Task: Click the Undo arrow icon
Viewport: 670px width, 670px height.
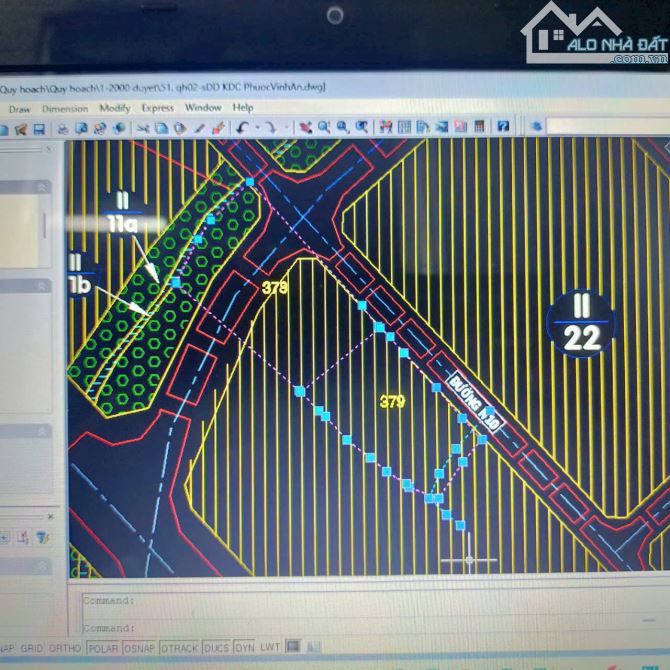Action: pyautogui.click(x=243, y=128)
